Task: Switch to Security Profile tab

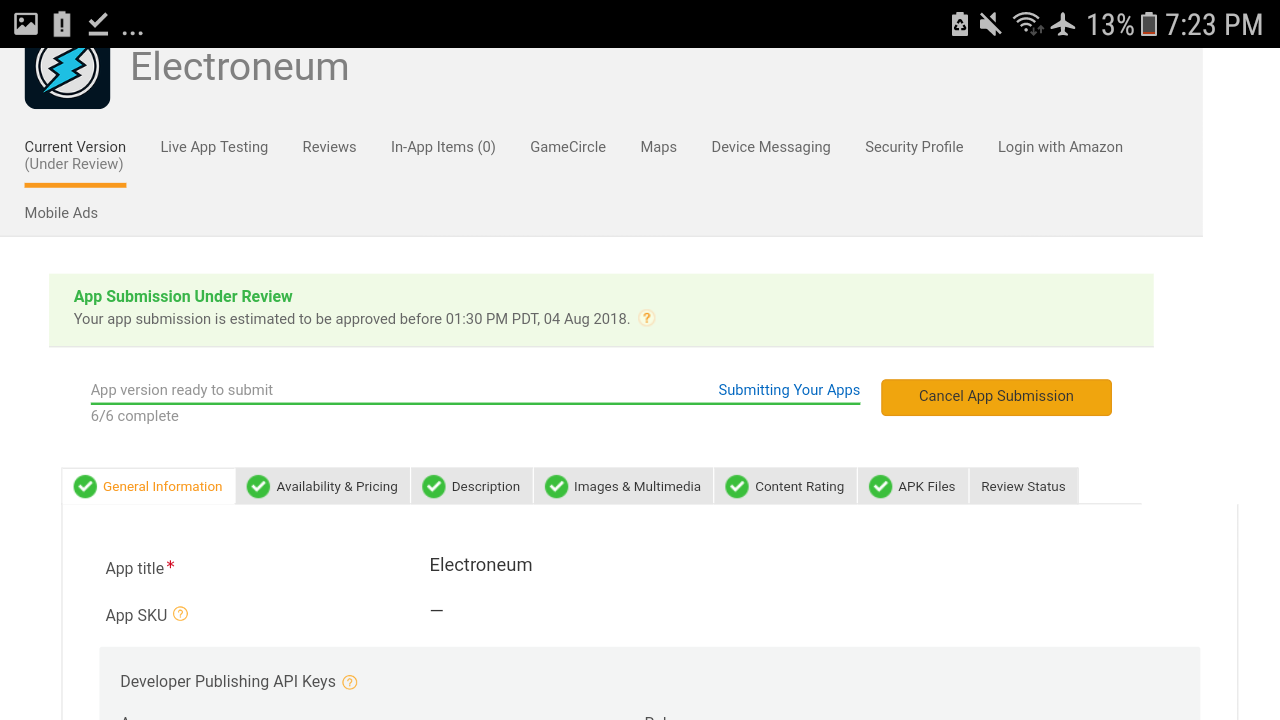Action: point(914,147)
